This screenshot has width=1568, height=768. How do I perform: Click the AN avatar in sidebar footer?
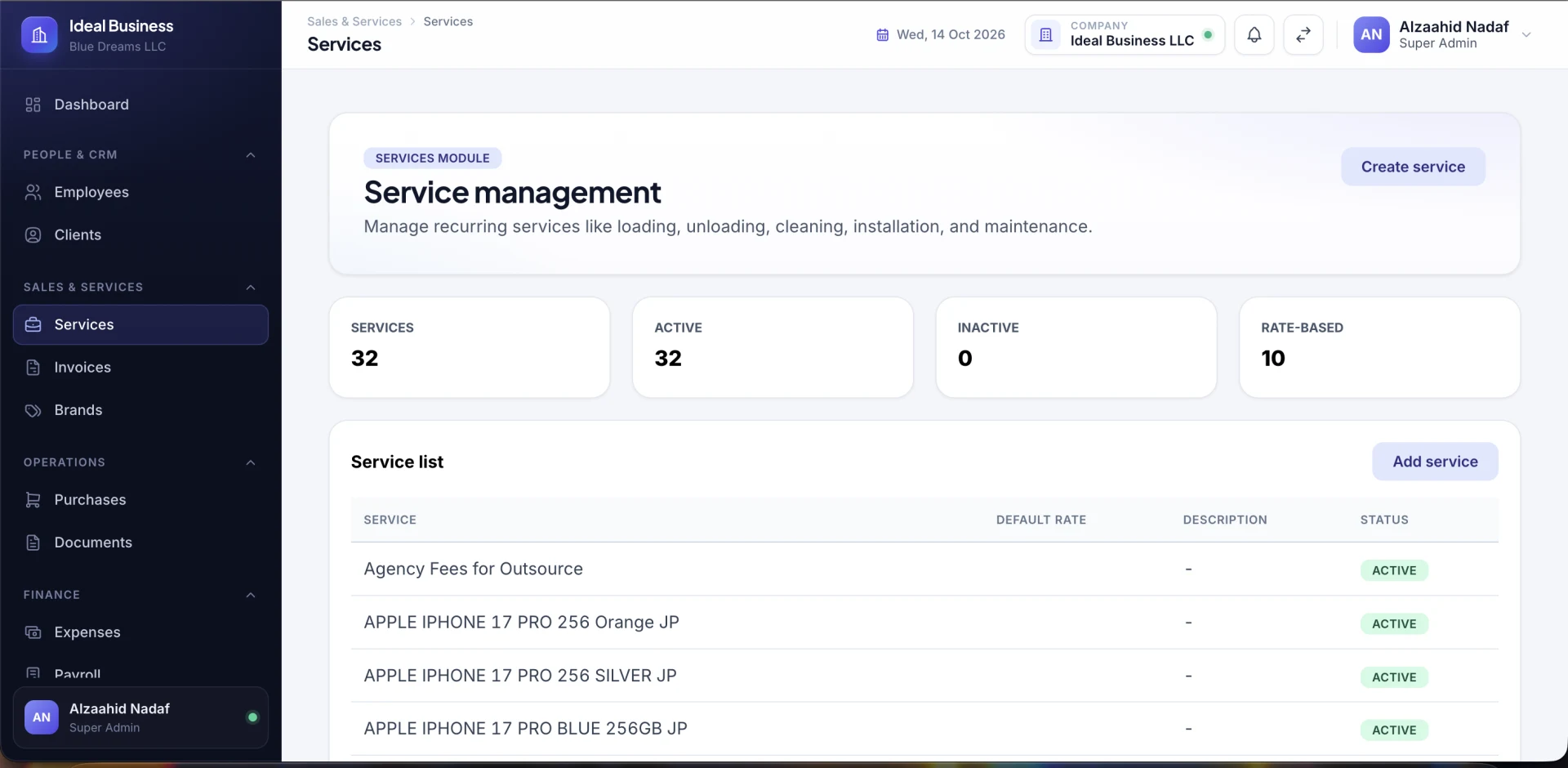pos(42,717)
